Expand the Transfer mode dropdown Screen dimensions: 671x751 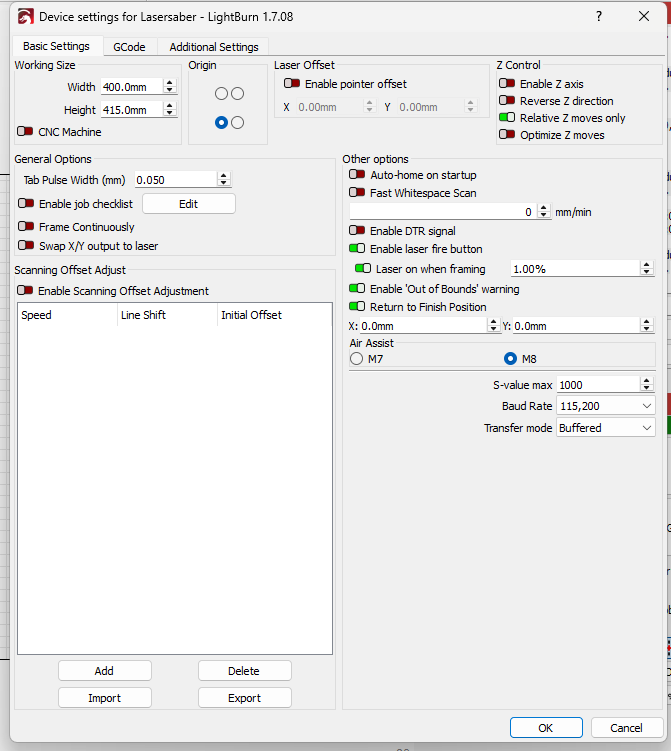(x=606, y=428)
